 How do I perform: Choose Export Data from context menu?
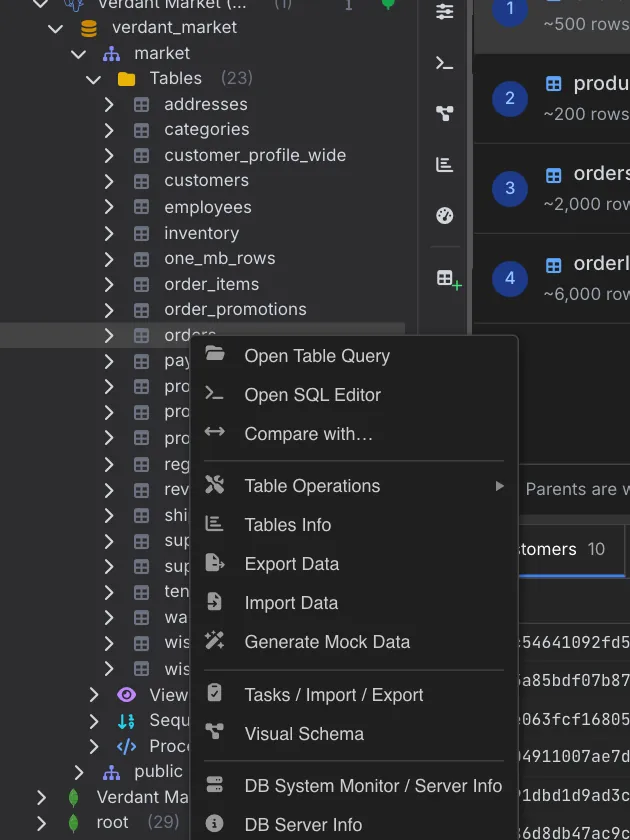coord(354,564)
